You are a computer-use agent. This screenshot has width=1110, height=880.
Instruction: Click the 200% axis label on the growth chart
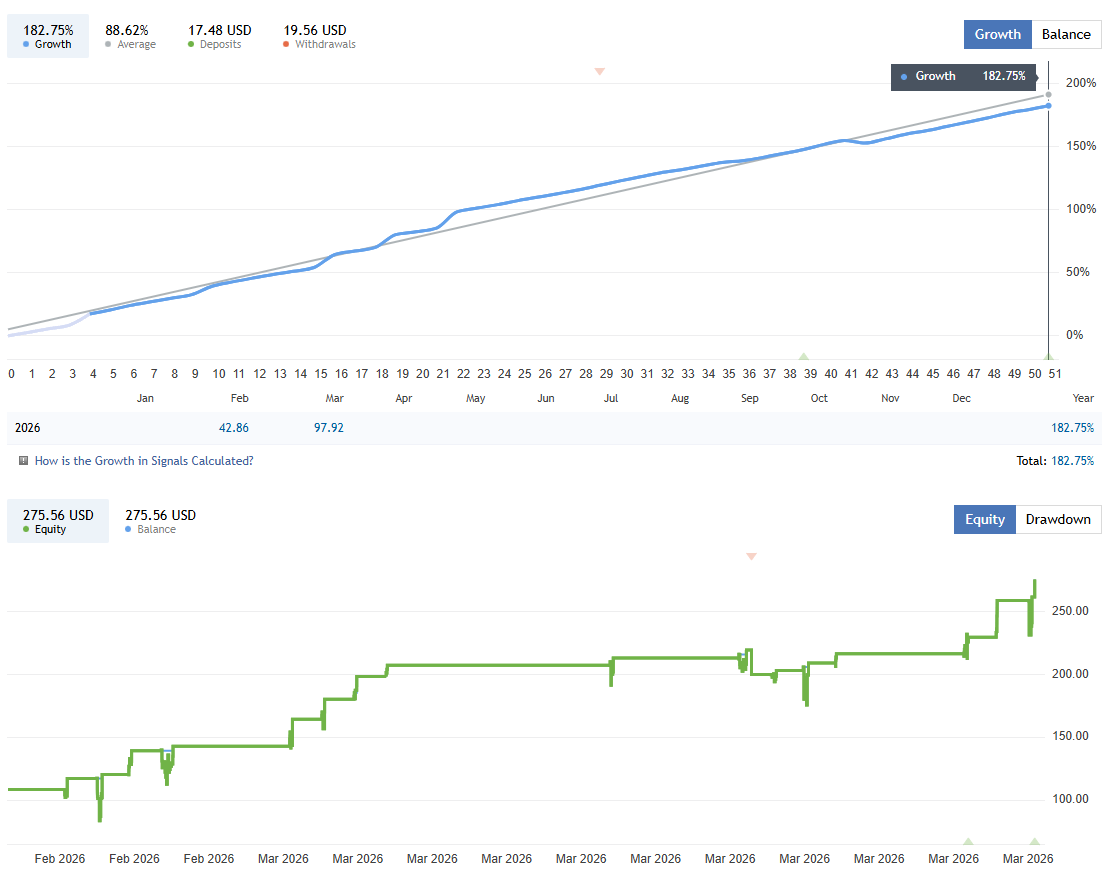pyautogui.click(x=1080, y=83)
